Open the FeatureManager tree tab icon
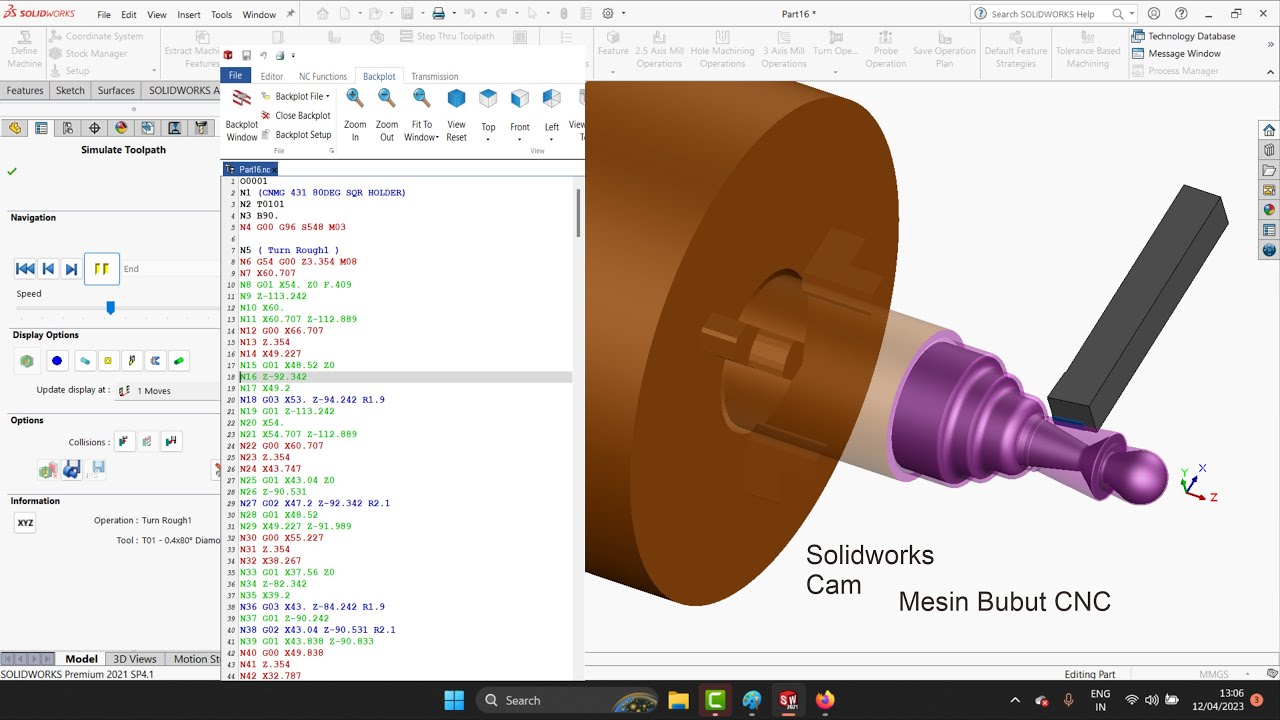This screenshot has width=1280, height=720. [14, 128]
